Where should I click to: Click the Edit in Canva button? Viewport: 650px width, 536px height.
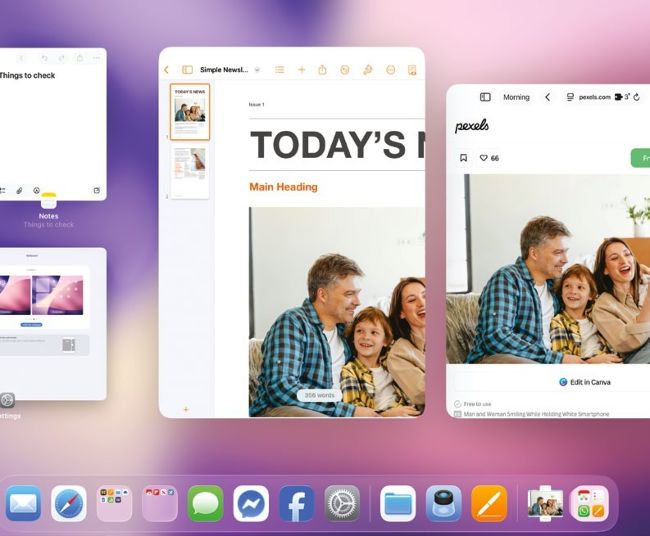click(x=585, y=382)
